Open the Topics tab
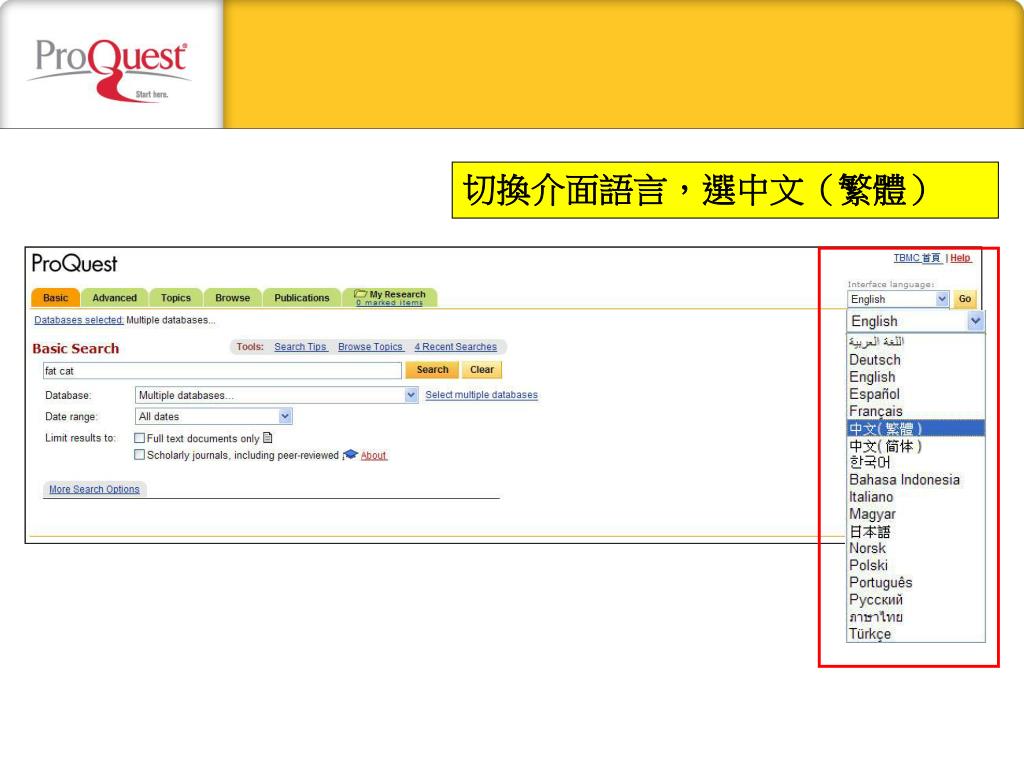Viewport: 1024px width, 768px height. click(x=176, y=298)
